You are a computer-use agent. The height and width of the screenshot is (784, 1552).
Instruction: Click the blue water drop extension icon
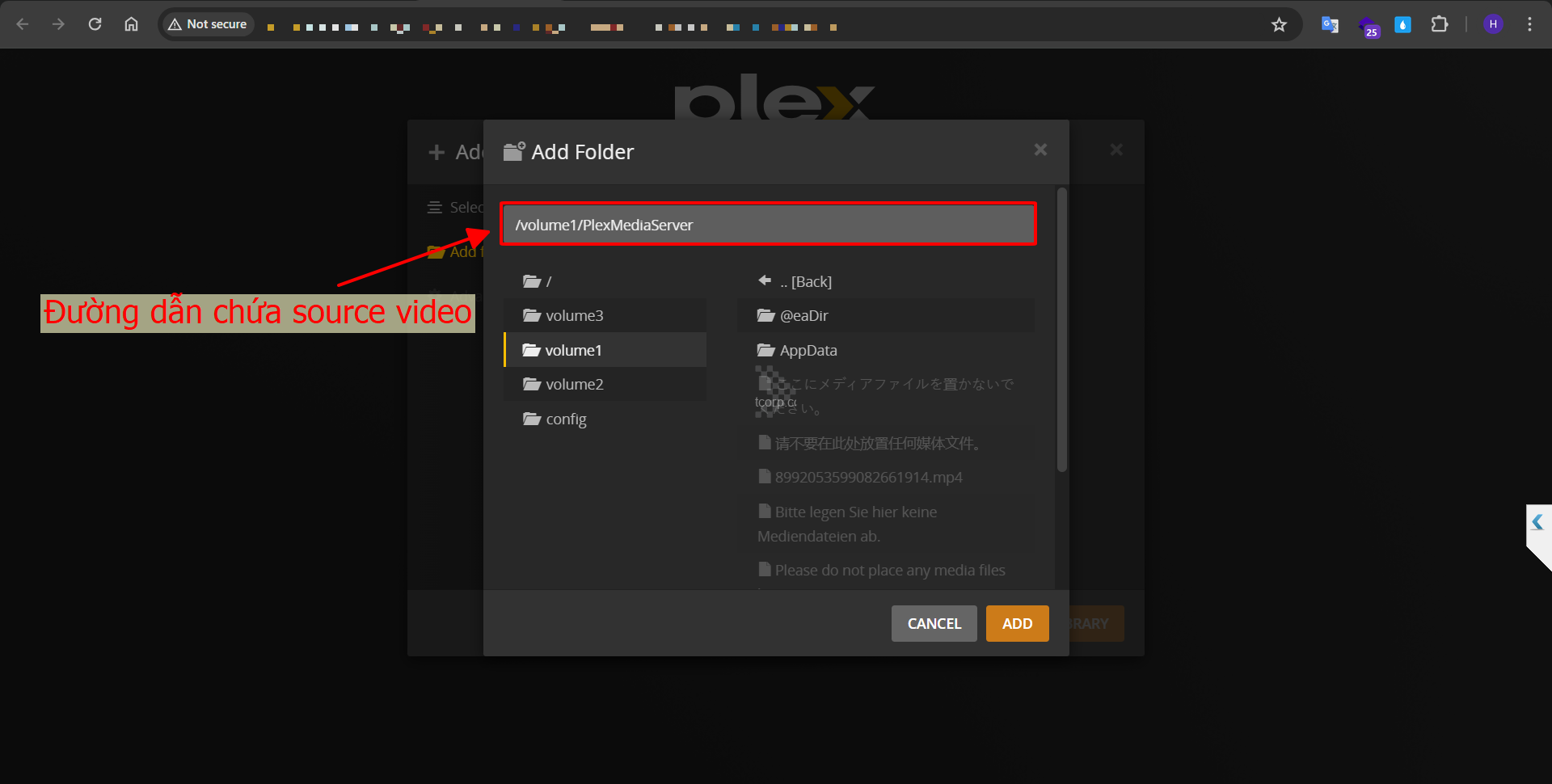click(x=1402, y=24)
